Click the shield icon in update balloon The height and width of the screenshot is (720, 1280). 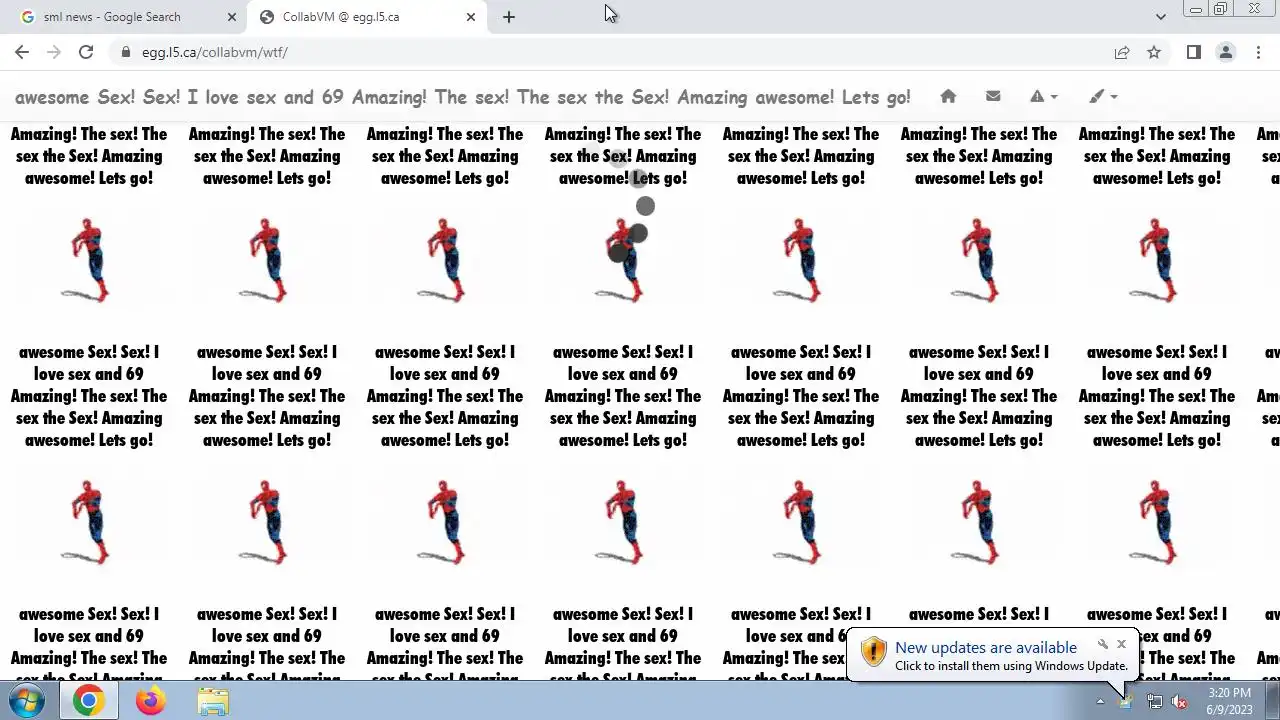pos(873,652)
